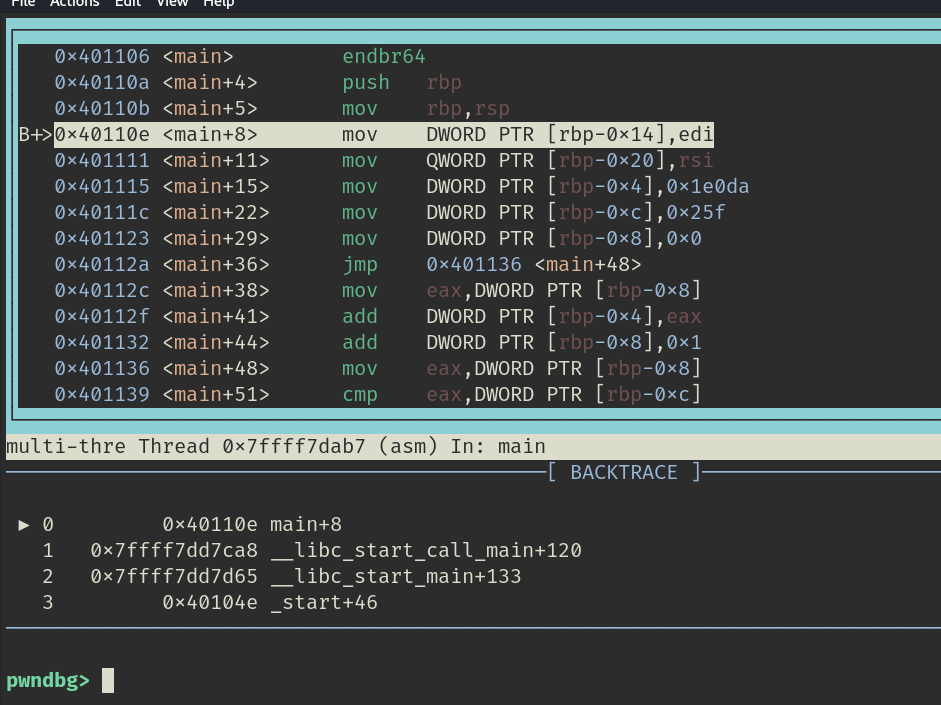Image resolution: width=941 pixels, height=705 pixels.
Task: Select backtrace entry __libc_start_main+133
Action: click(395, 577)
